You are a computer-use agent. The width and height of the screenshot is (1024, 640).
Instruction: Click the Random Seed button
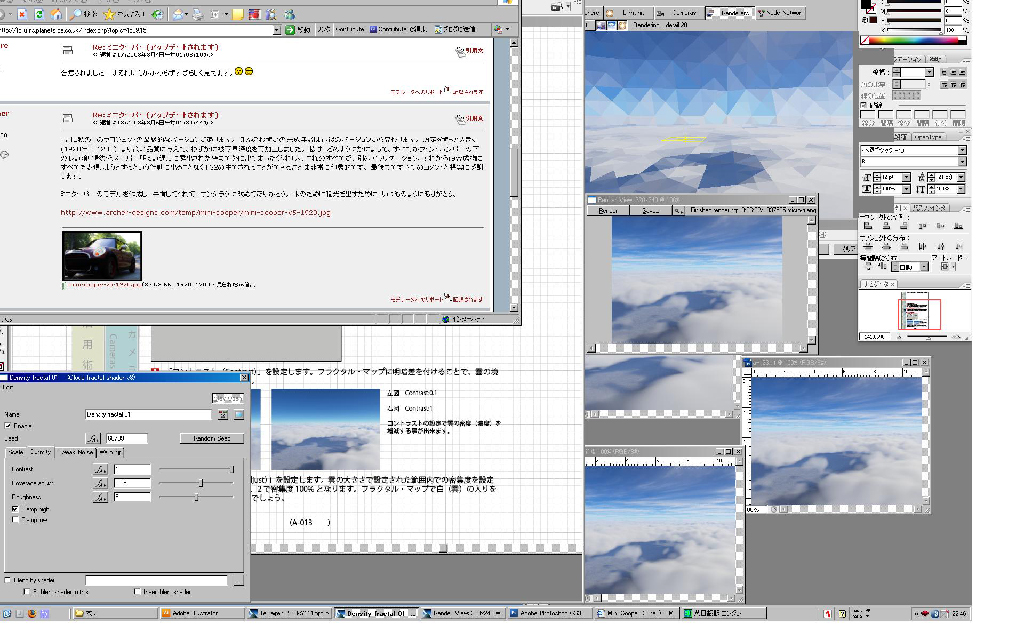tap(212, 438)
